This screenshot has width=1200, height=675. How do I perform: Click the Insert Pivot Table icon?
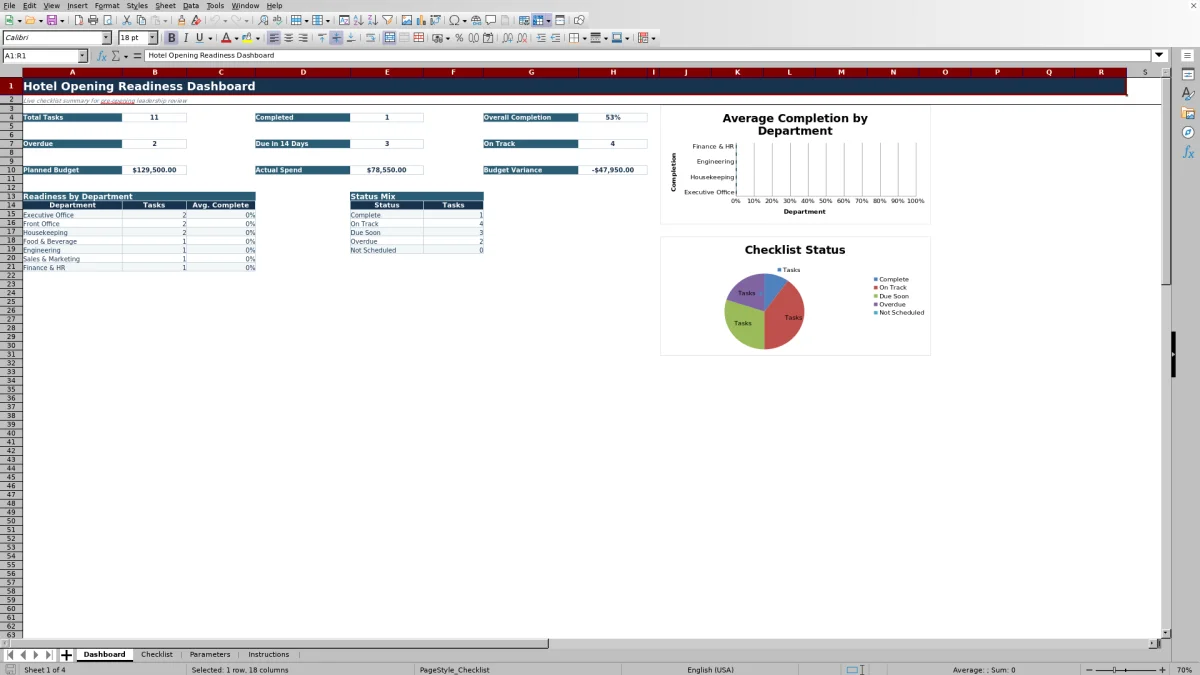[435, 20]
